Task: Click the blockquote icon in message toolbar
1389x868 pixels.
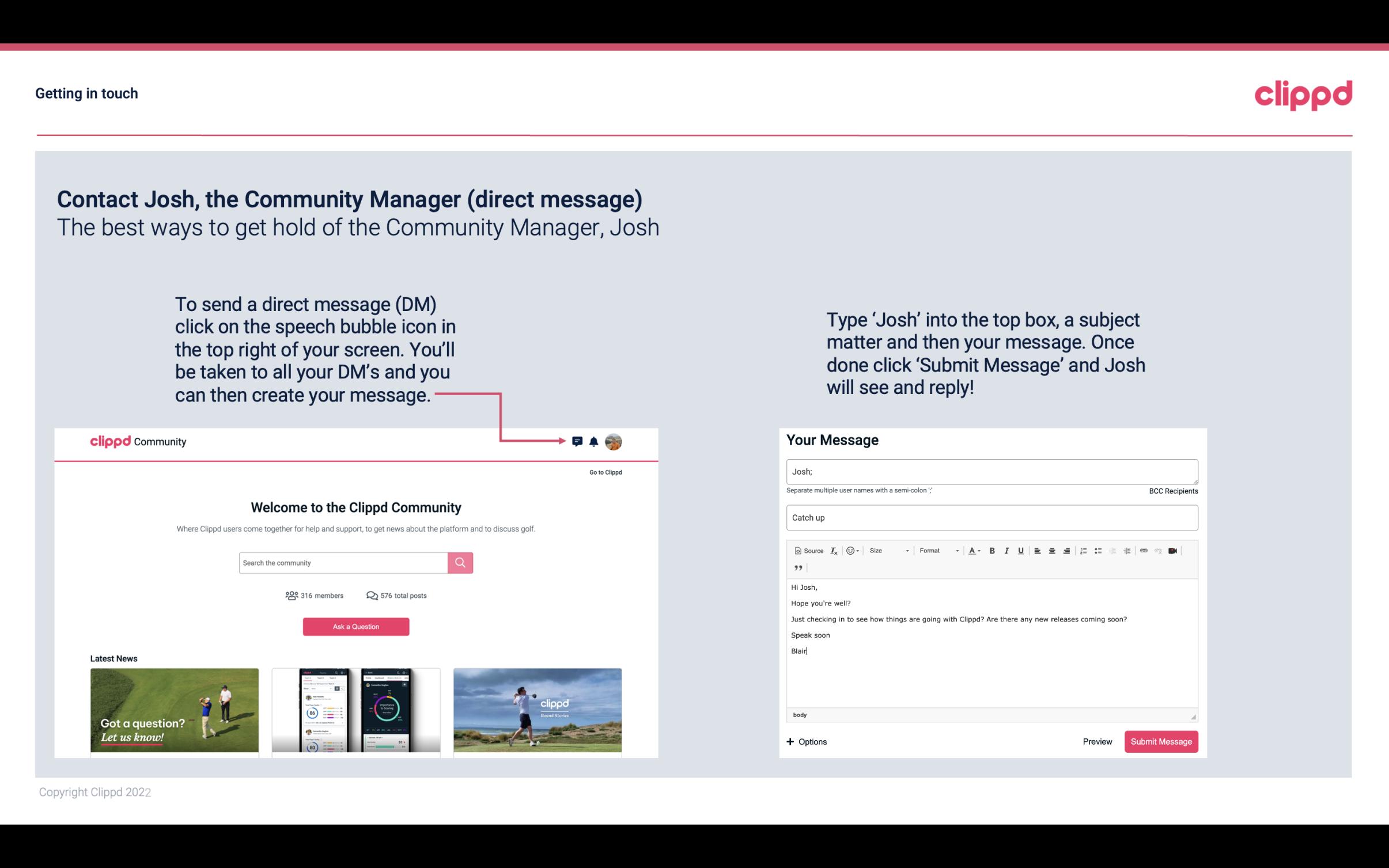Action: [x=796, y=568]
